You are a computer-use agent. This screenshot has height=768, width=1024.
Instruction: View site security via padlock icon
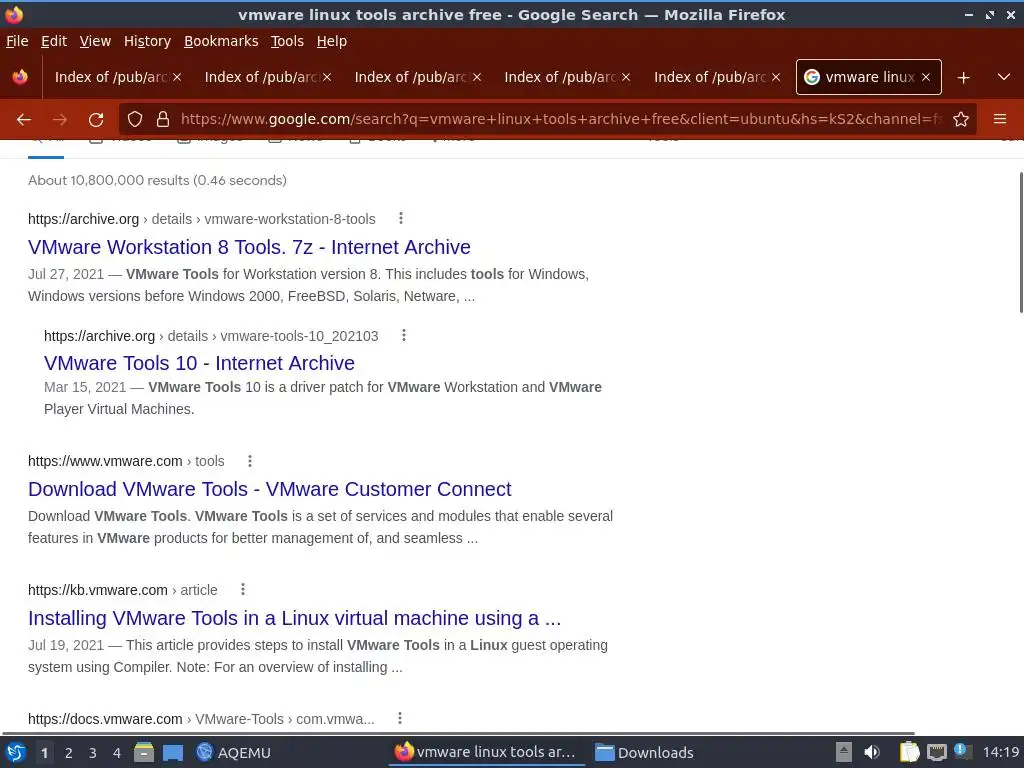pos(163,119)
